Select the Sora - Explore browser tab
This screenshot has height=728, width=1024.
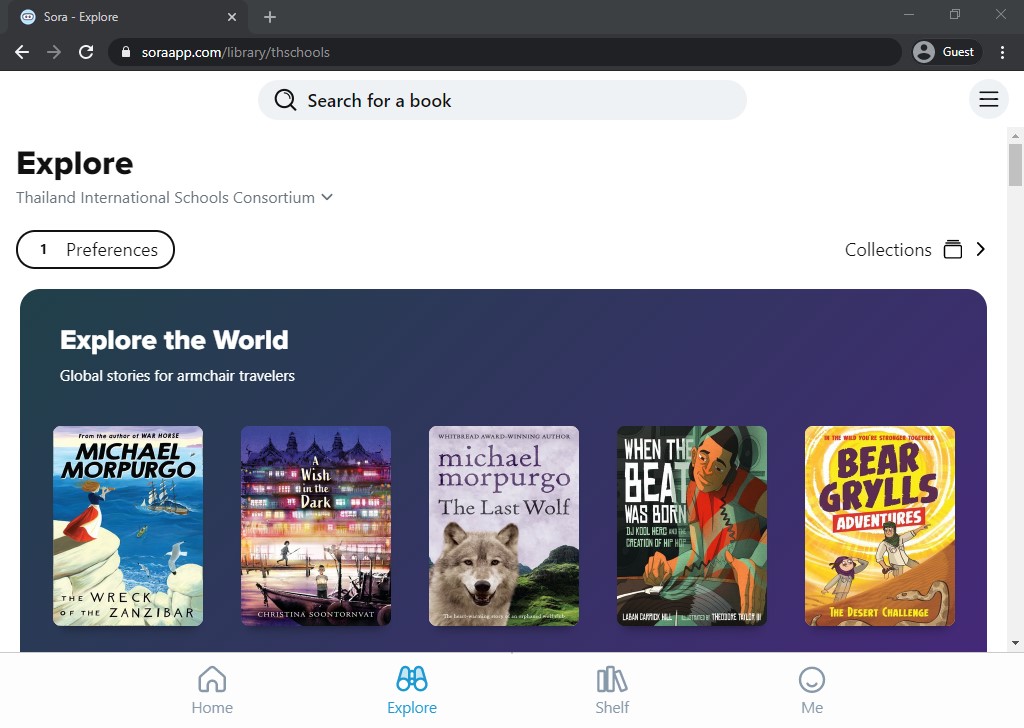pos(128,17)
